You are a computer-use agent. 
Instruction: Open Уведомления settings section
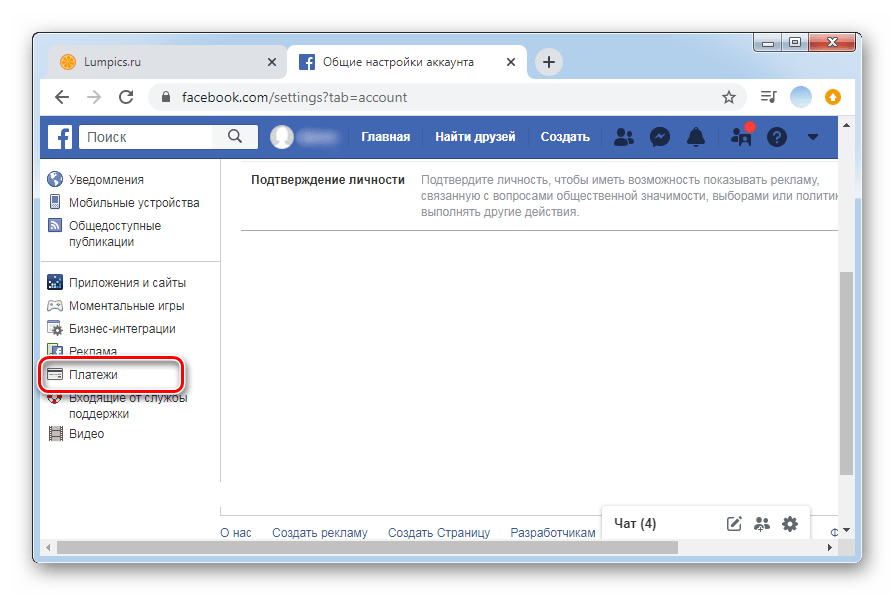(105, 180)
